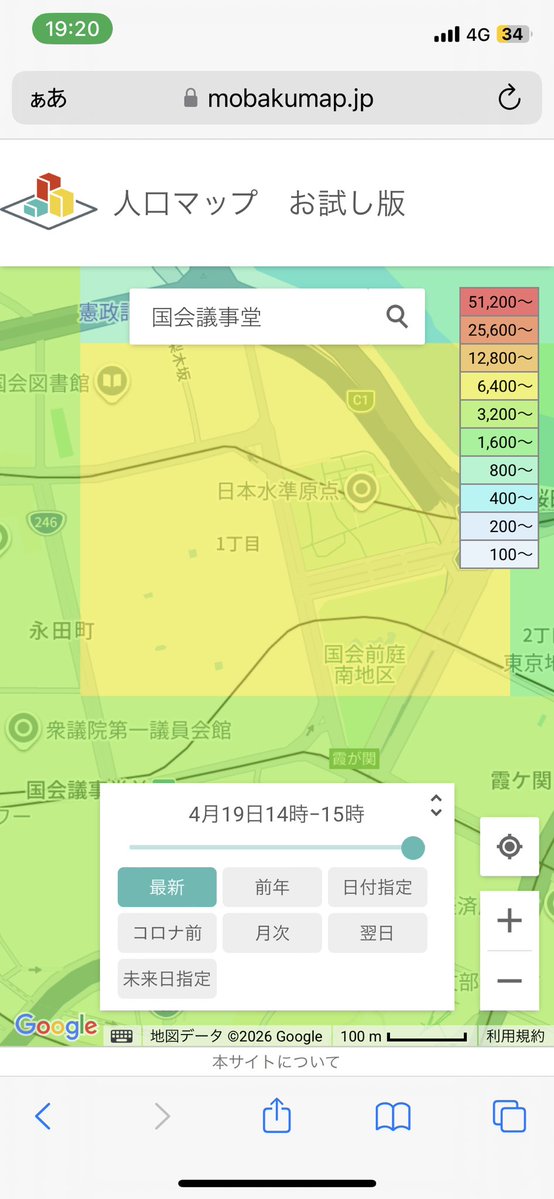The image size is (554, 1199).
Task: Tap the 19:20 green time pill
Action: (72, 29)
